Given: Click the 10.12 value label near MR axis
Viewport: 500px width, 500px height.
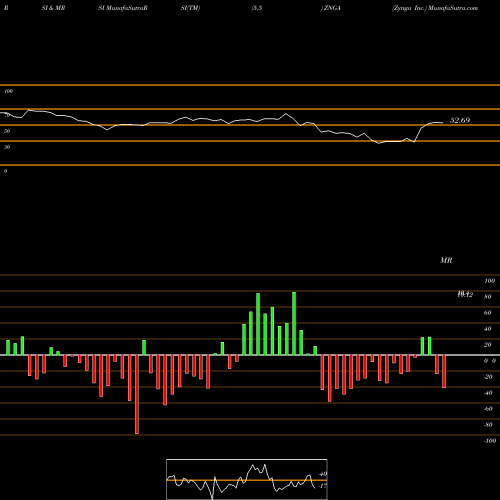Looking at the screenshot, I should [x=465, y=294].
